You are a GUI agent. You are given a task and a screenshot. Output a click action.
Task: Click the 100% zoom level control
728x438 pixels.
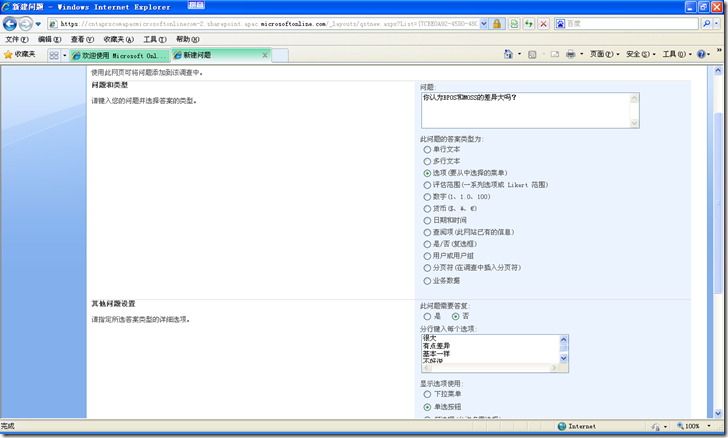click(x=693, y=426)
